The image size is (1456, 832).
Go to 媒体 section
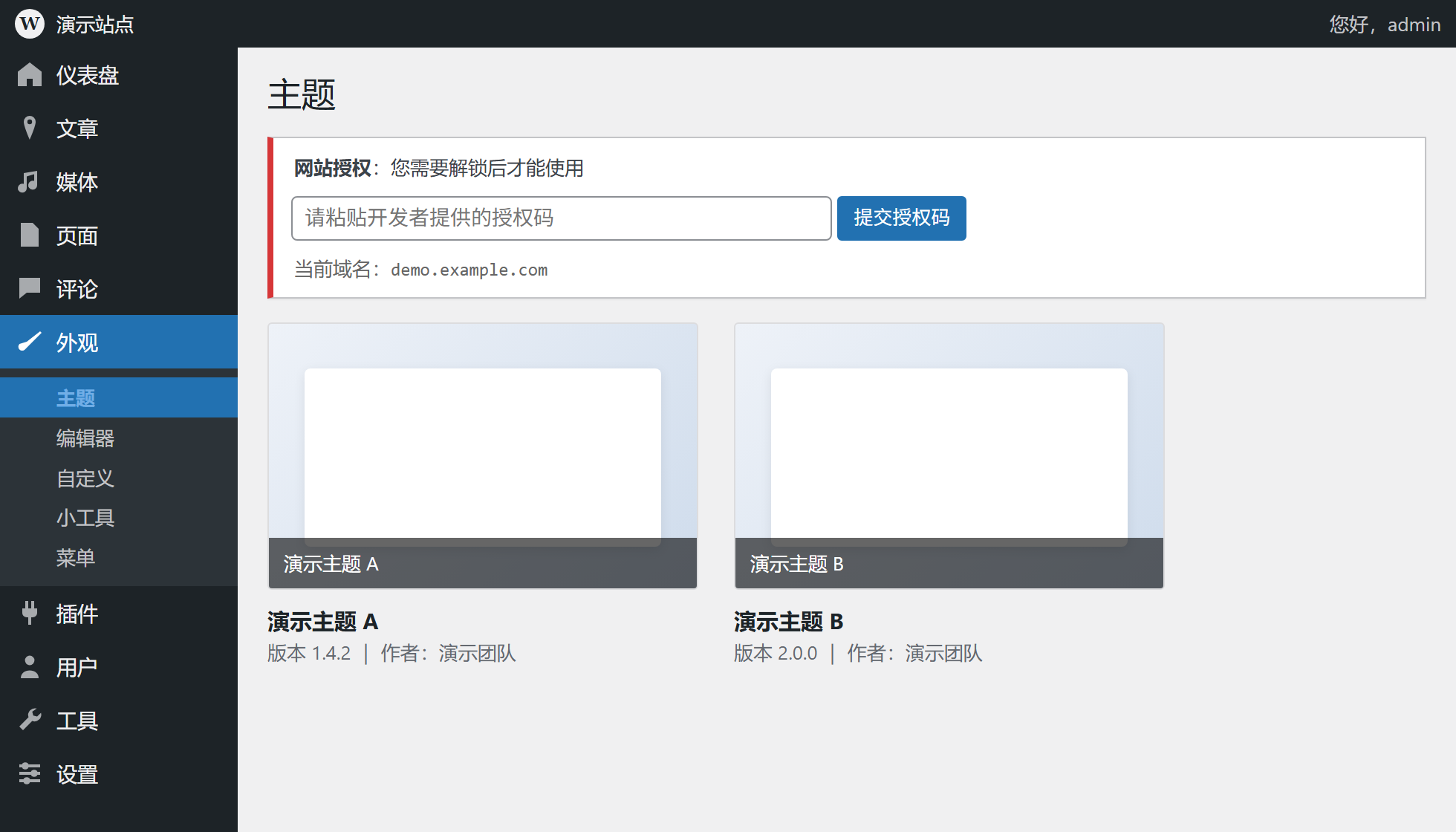(x=119, y=181)
